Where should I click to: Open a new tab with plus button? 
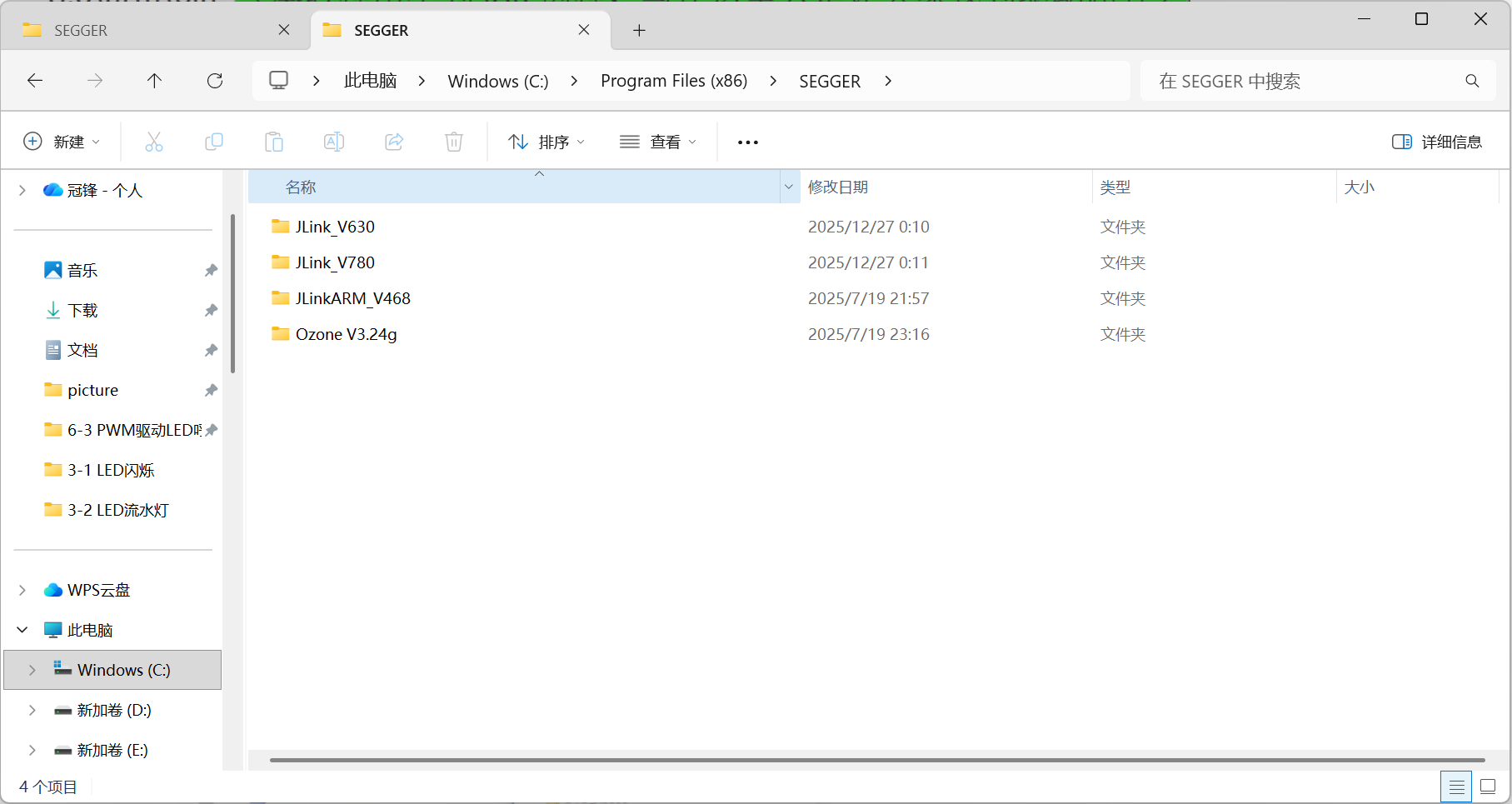tap(639, 31)
